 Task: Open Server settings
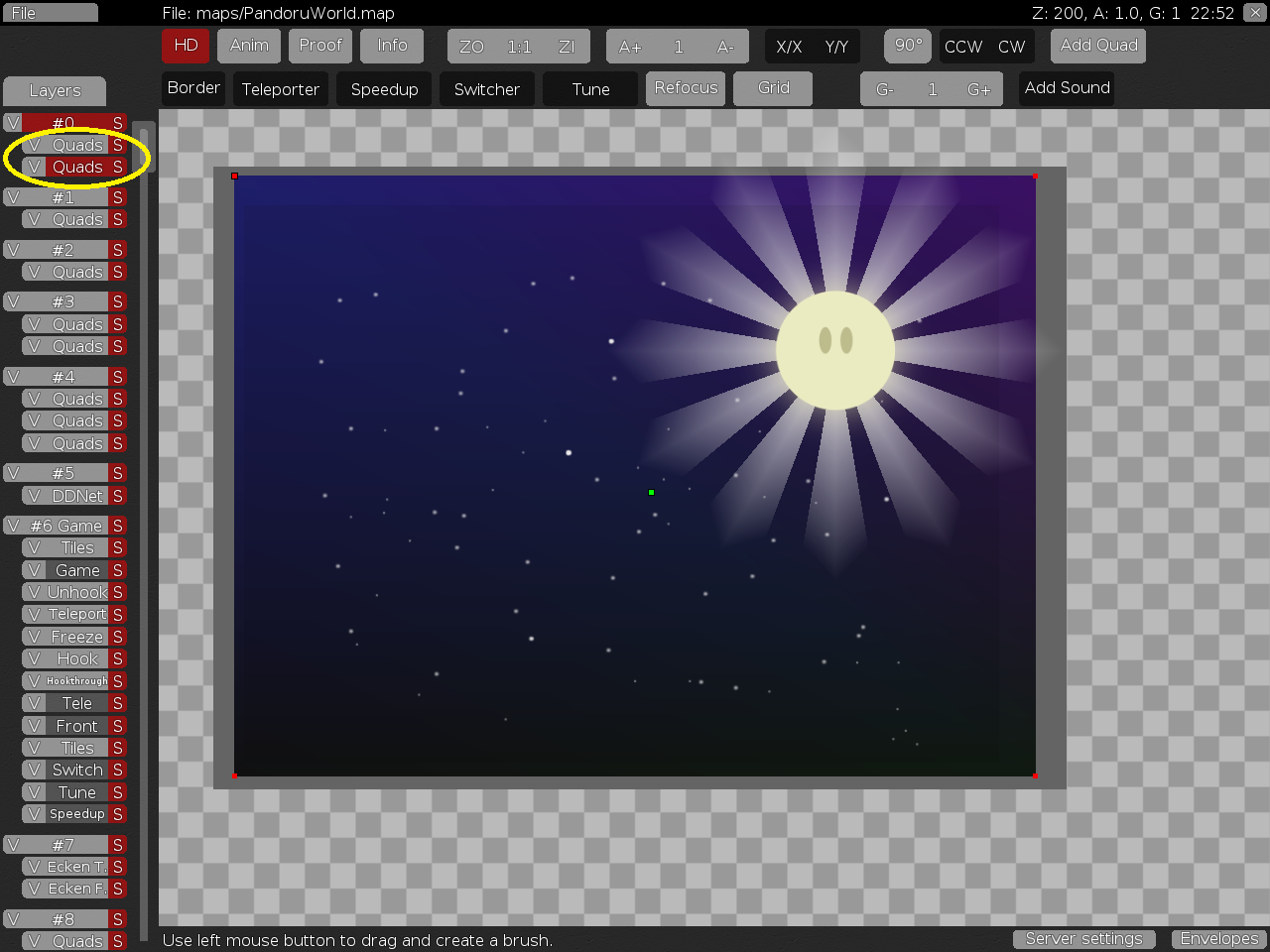(1083, 939)
